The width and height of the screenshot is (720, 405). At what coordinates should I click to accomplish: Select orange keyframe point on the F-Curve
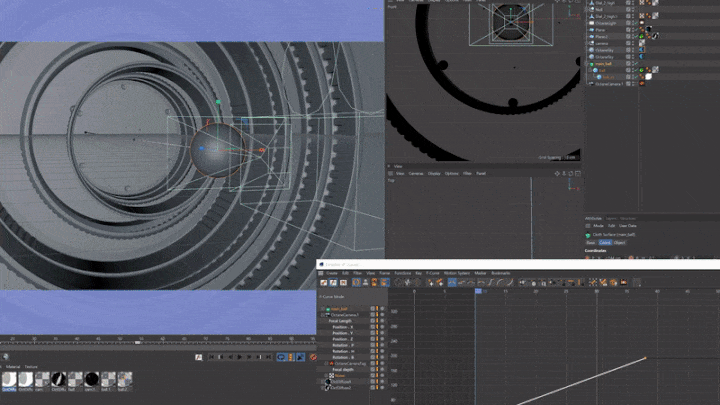[x=645, y=358]
